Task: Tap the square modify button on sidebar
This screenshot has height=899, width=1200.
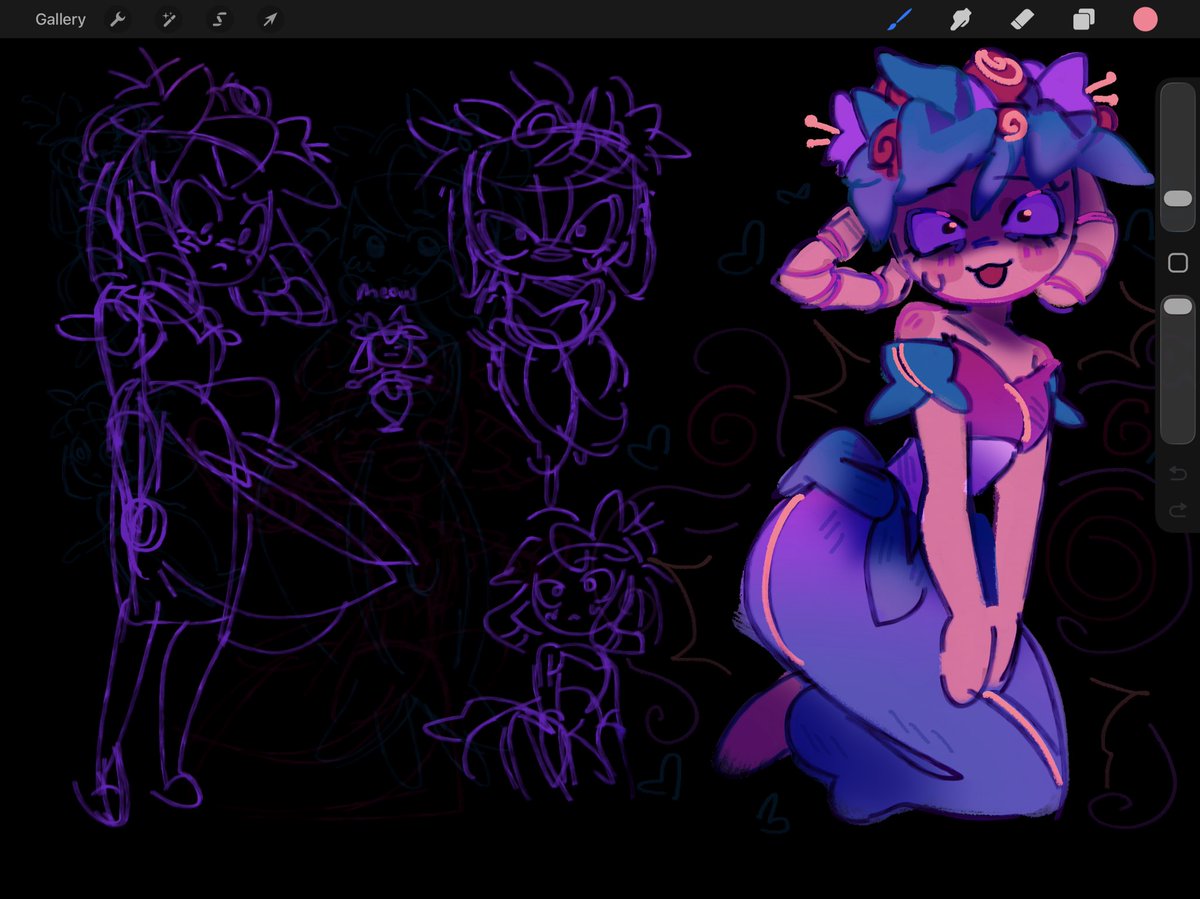Action: [1177, 263]
